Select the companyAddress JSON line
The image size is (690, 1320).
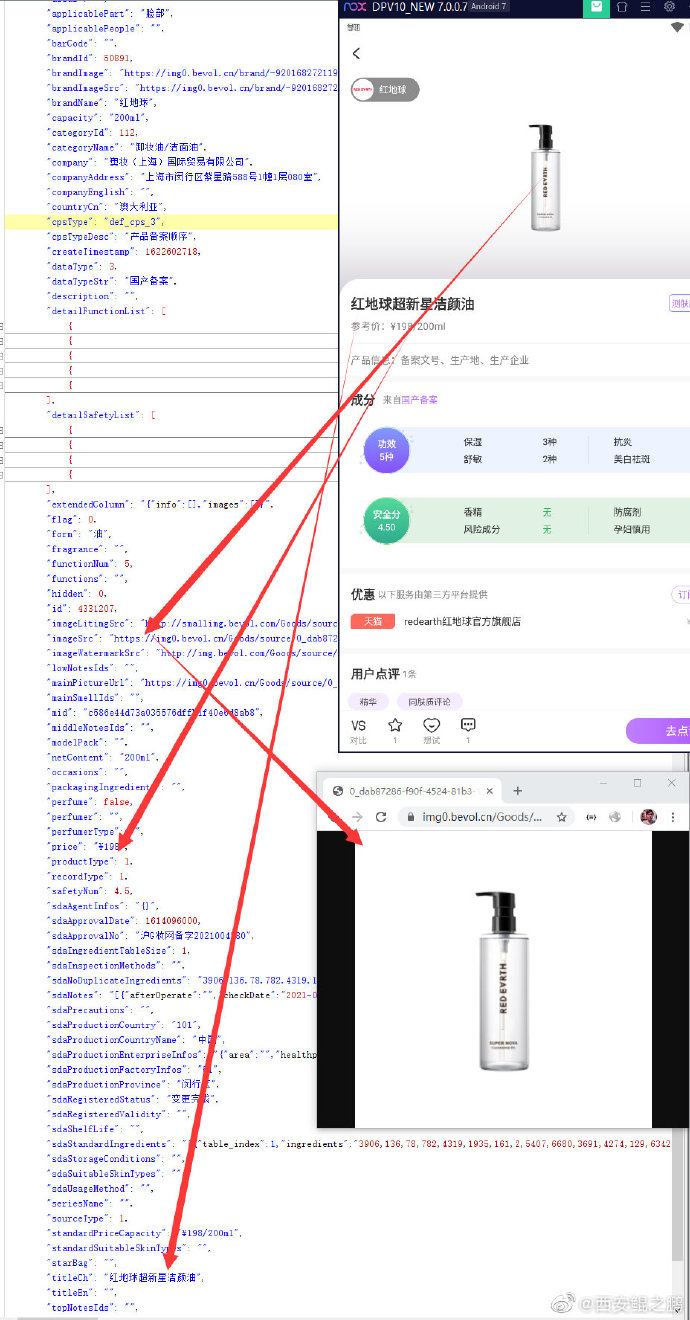[188, 176]
